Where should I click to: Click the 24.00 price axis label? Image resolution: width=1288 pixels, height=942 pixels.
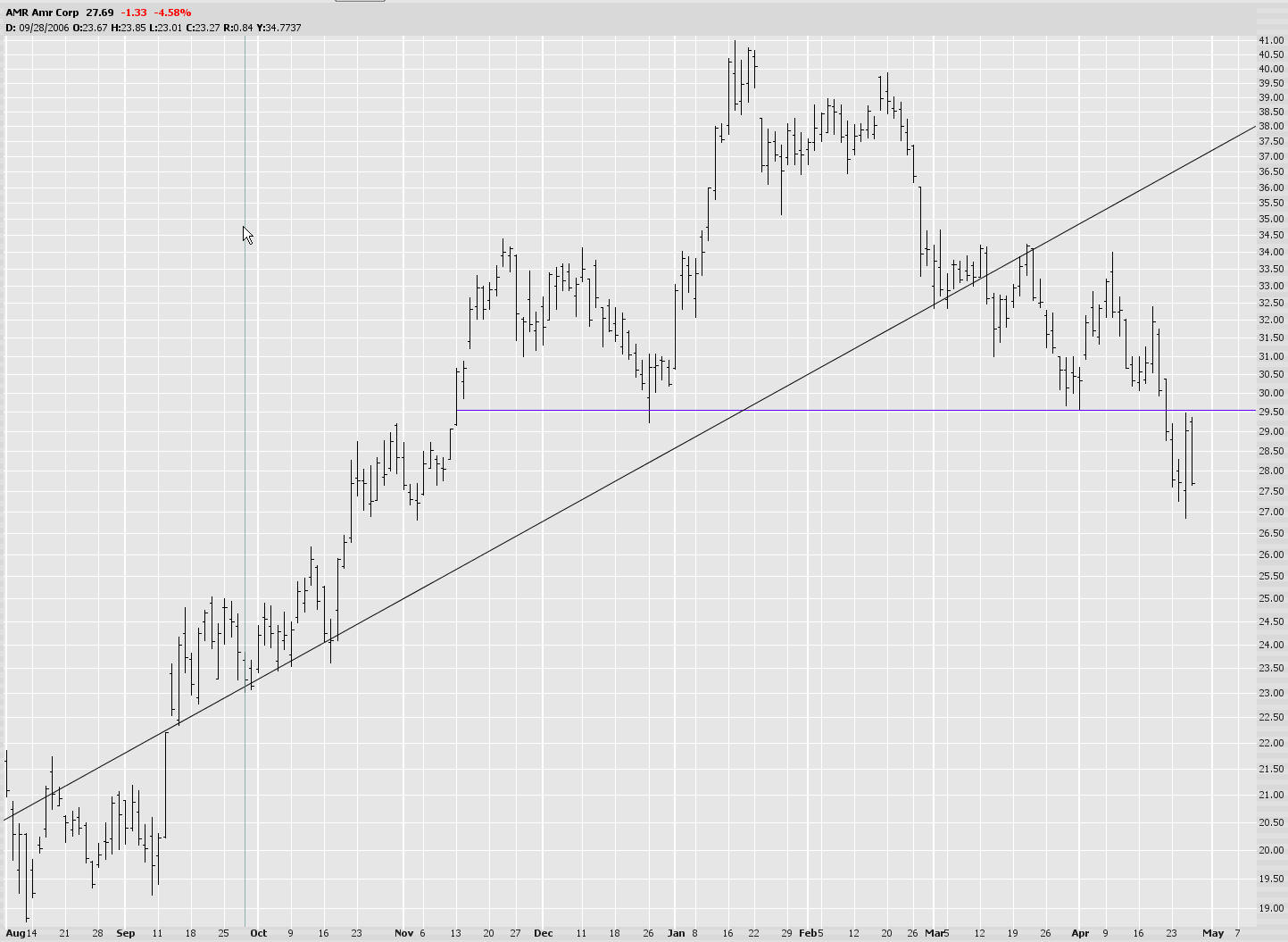1271,645
